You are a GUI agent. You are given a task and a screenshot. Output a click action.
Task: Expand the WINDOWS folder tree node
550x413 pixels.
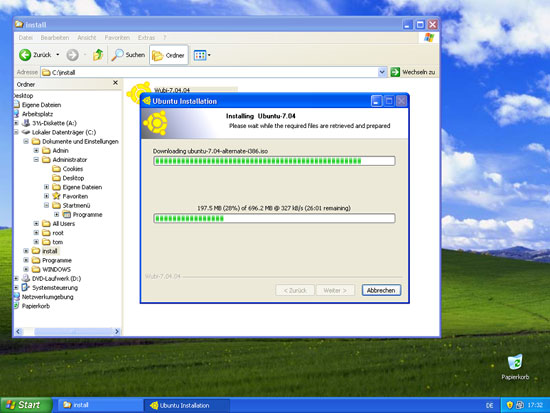[x=26, y=269]
